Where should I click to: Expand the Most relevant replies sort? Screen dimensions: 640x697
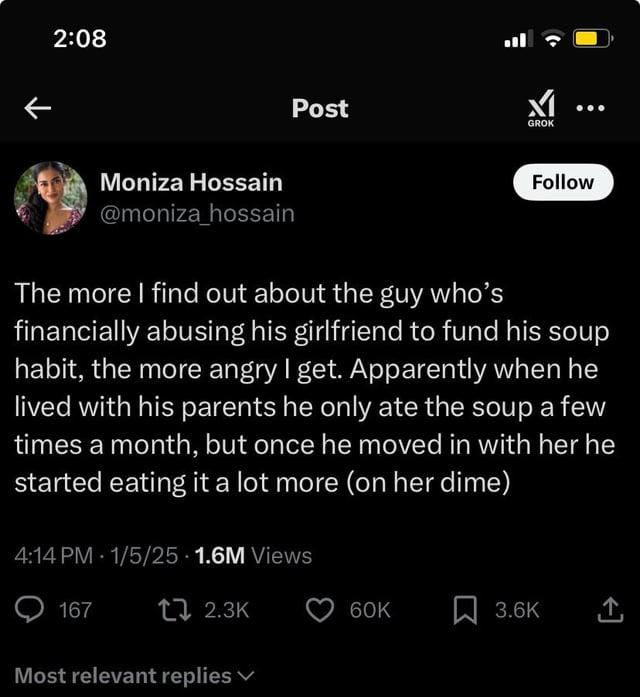pos(135,675)
